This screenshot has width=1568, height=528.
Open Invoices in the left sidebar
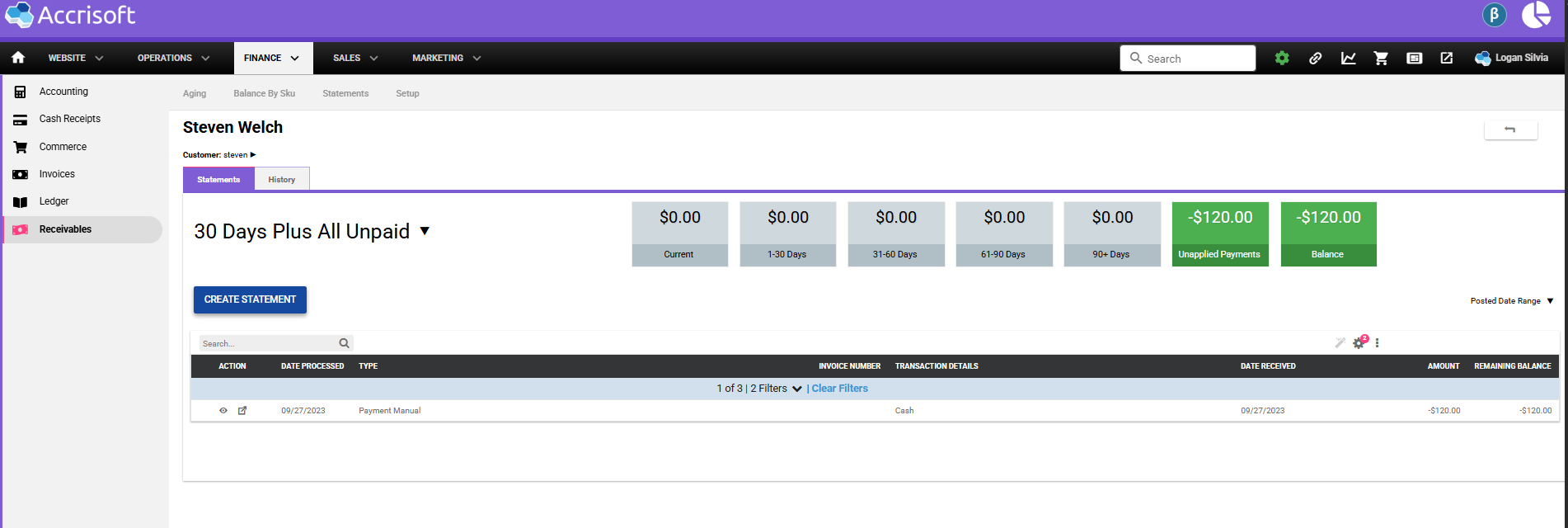[57, 174]
